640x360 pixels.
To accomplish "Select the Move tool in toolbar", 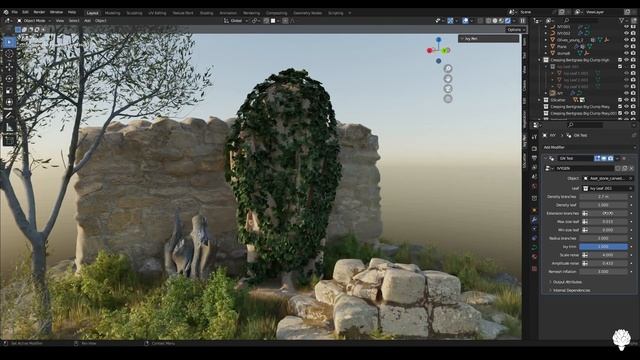I will pos(9,66).
